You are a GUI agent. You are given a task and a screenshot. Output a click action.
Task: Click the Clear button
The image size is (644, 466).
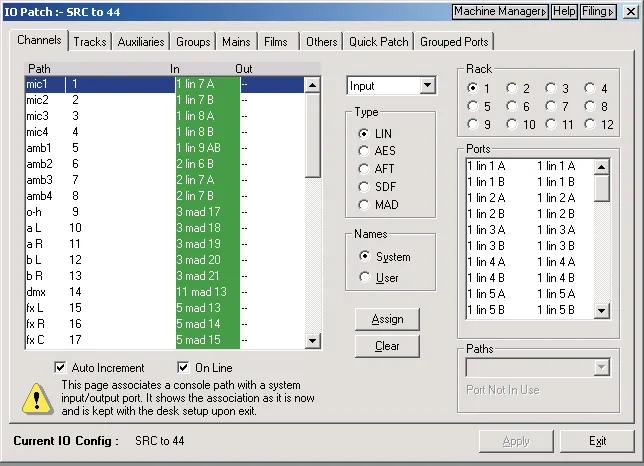pyautogui.click(x=387, y=346)
